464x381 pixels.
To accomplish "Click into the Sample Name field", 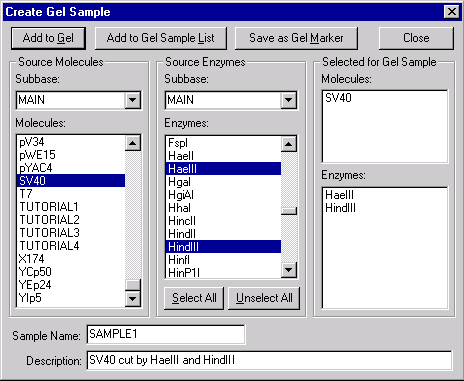I will 166,334.
